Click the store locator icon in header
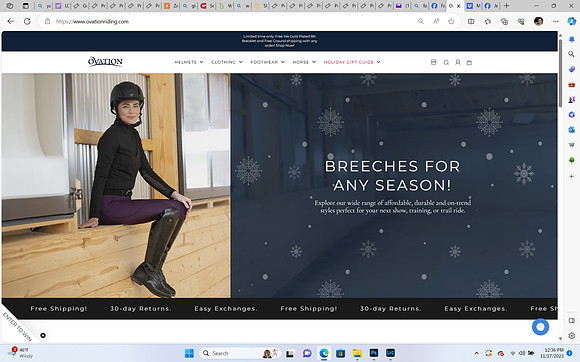Screen dimensions: 580x362 pyautogui.click(x=434, y=62)
